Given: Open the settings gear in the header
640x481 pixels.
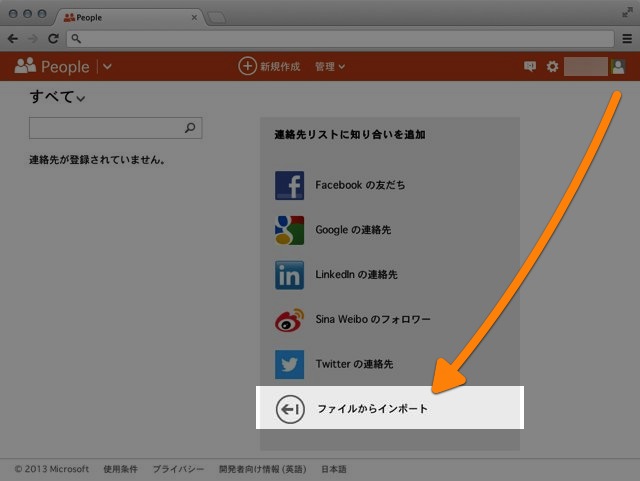Looking at the screenshot, I should [552, 66].
